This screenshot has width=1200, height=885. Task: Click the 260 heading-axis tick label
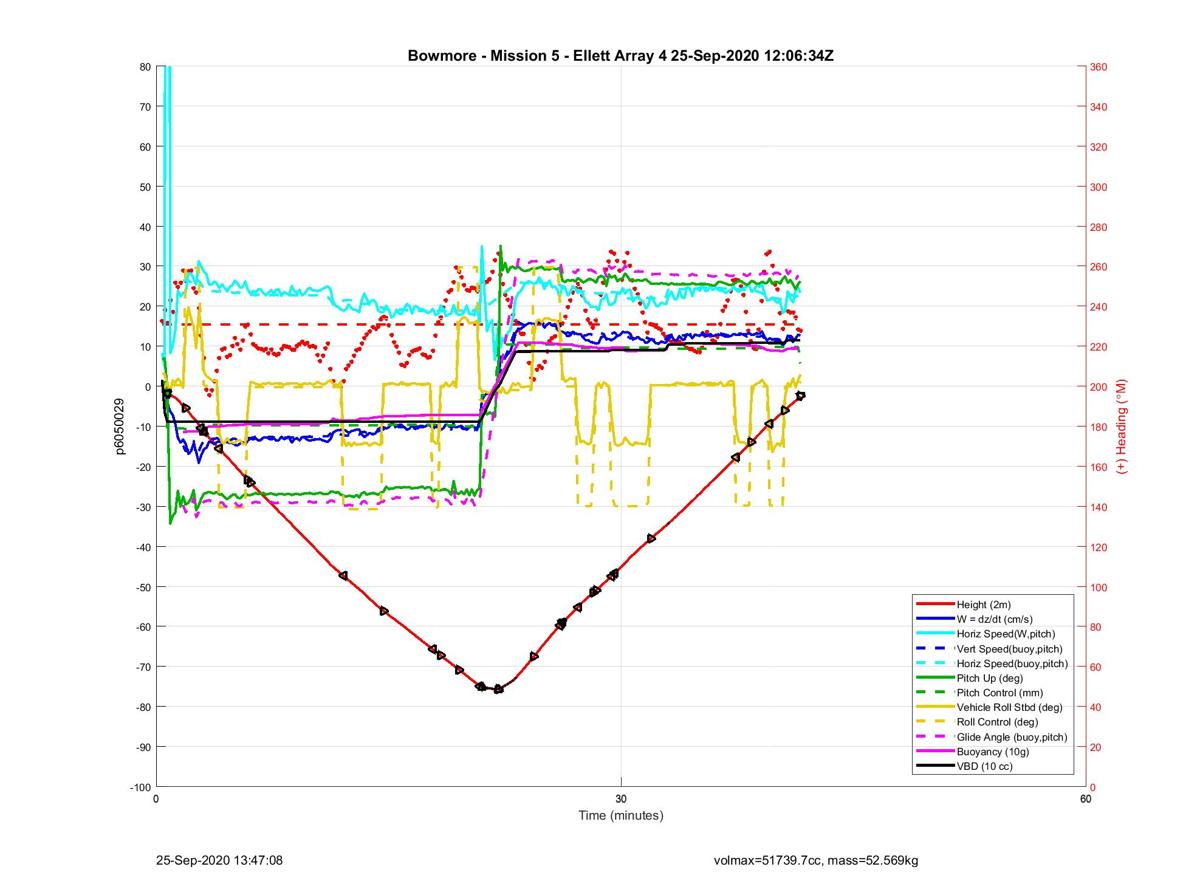click(1100, 267)
